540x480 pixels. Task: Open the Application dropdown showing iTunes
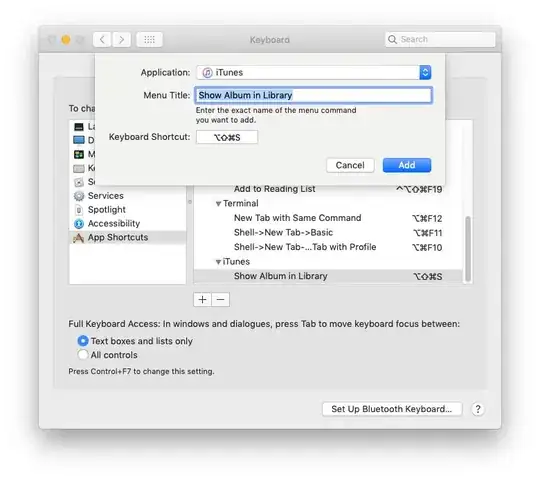click(x=314, y=72)
